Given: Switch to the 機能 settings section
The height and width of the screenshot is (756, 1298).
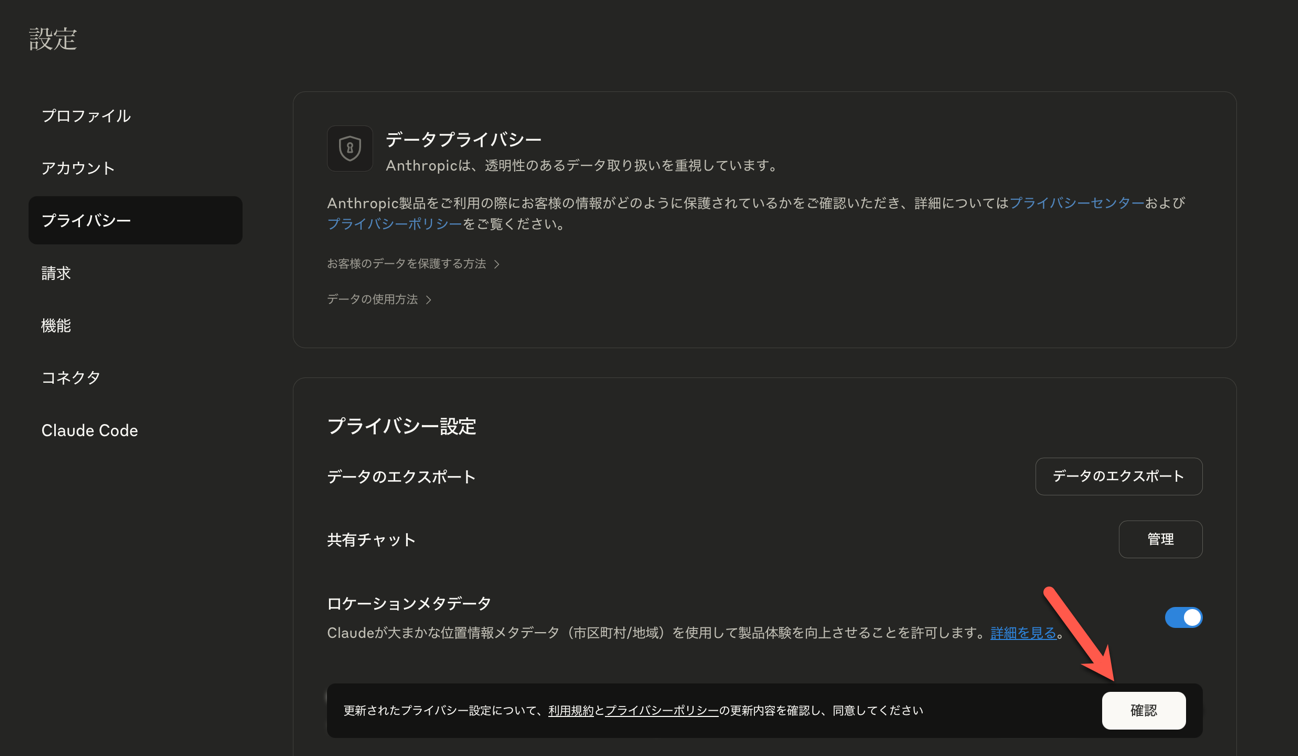Looking at the screenshot, I should (x=56, y=326).
